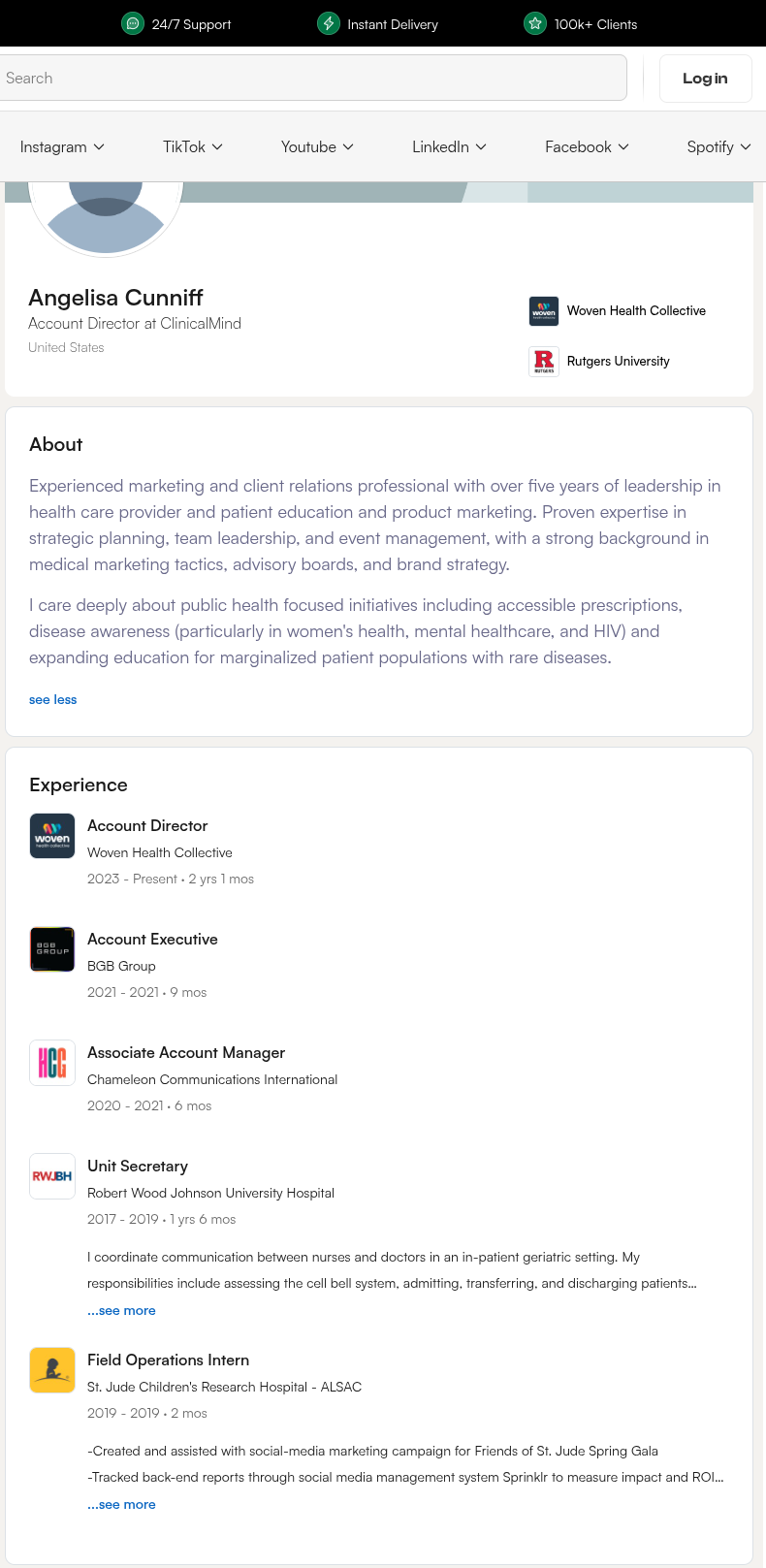Click the 24/7 Support chat icon
The width and height of the screenshot is (766, 1568).
point(133,23)
